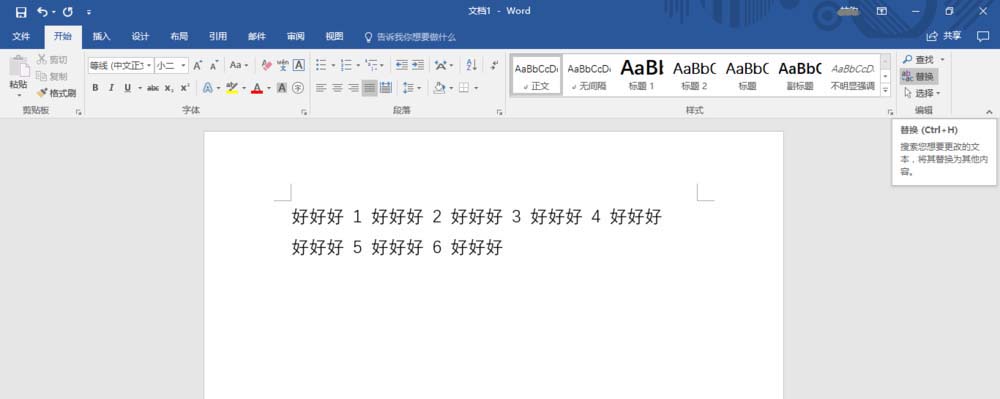The width and height of the screenshot is (1000, 399).
Task: Apply bullet list
Action: pos(321,65)
